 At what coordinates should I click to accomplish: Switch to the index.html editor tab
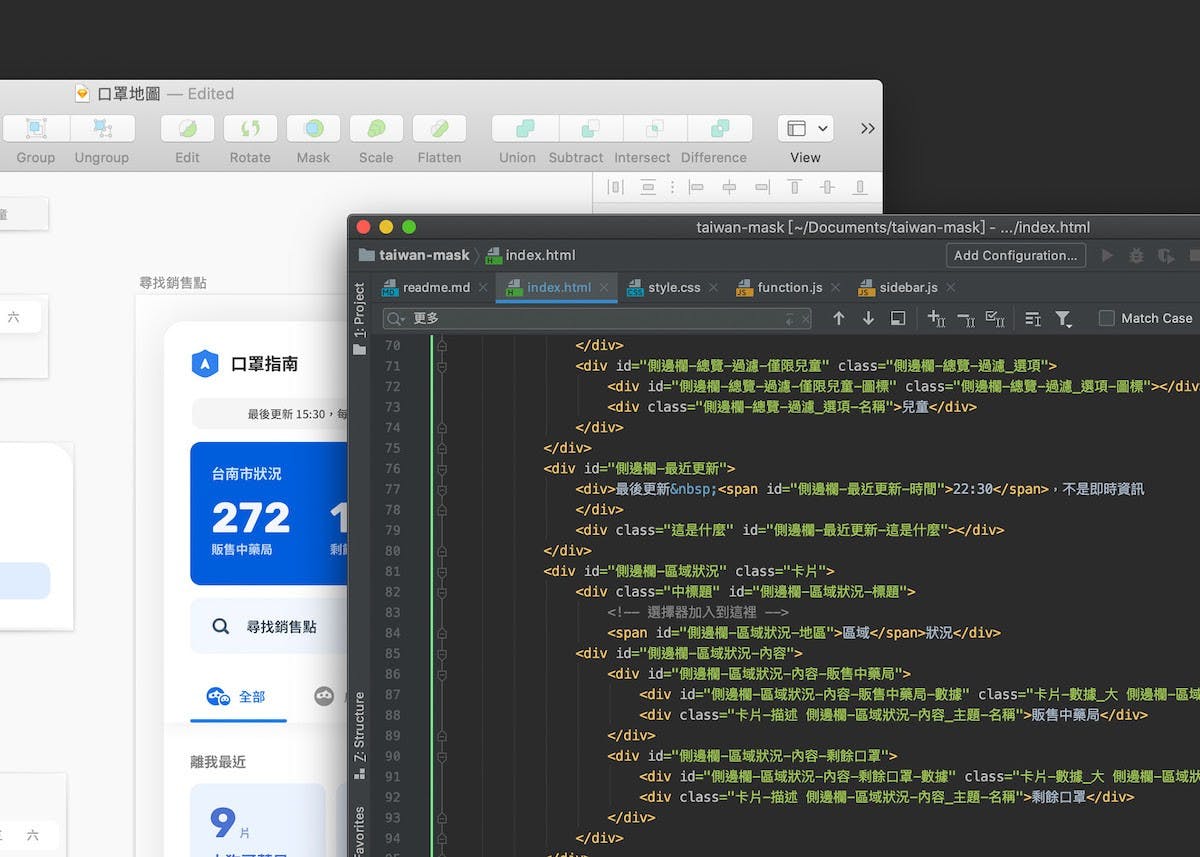coord(558,287)
